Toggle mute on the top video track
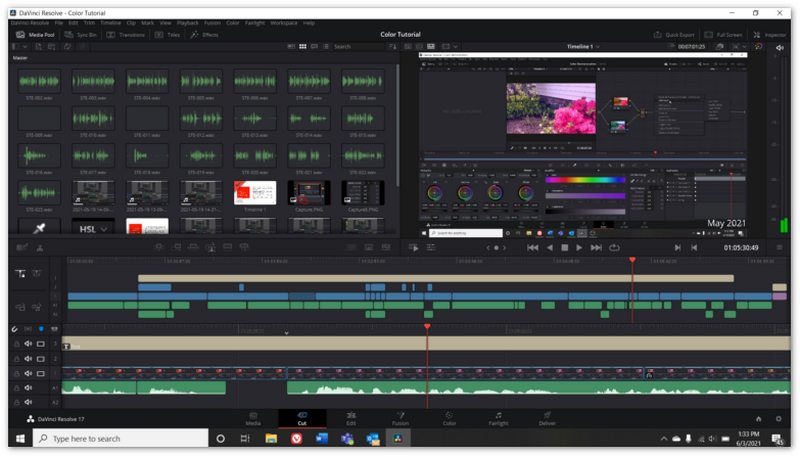 coord(28,344)
